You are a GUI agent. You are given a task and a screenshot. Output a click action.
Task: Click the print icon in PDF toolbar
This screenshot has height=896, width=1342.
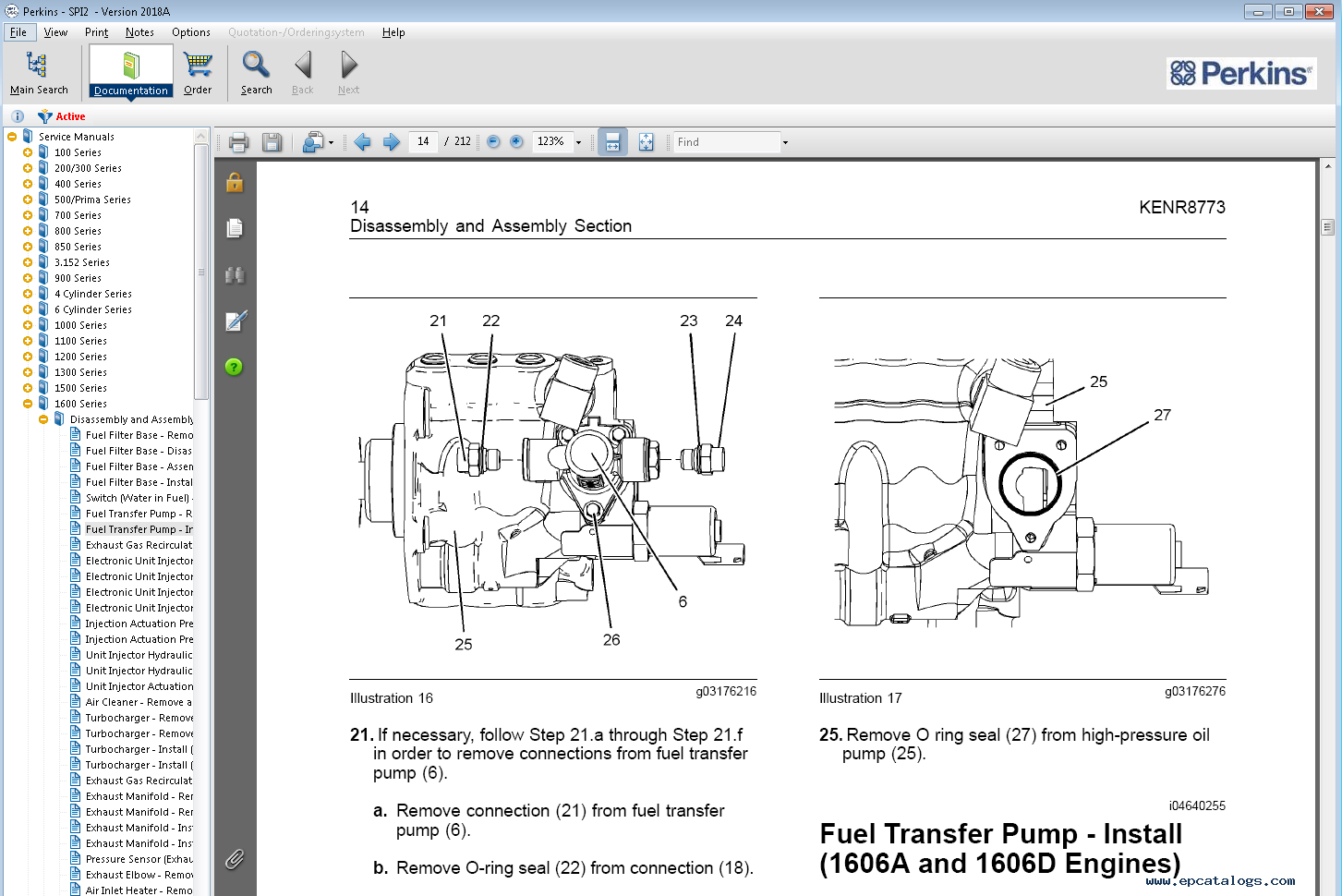238,142
